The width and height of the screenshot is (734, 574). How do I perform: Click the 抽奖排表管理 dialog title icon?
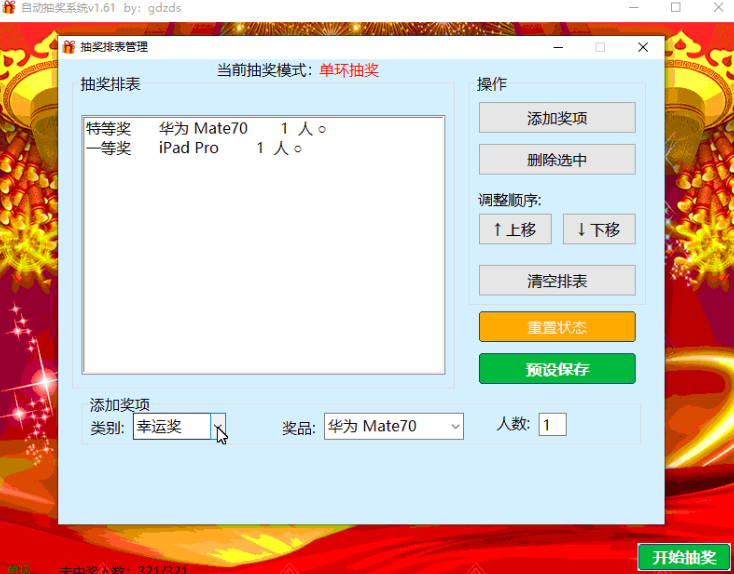[x=69, y=47]
